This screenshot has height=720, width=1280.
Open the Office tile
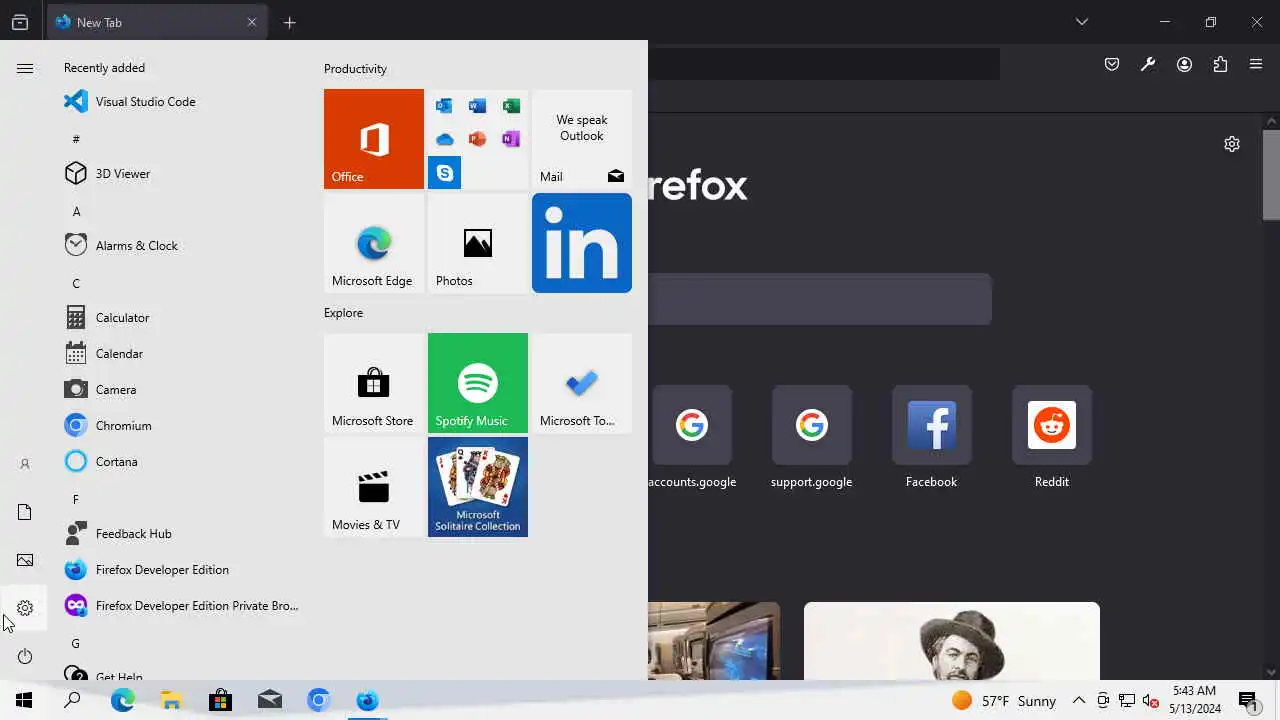(x=374, y=139)
